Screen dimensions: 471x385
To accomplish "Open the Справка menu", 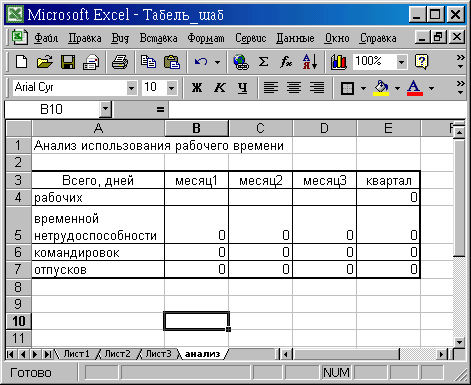I will pos(378,38).
